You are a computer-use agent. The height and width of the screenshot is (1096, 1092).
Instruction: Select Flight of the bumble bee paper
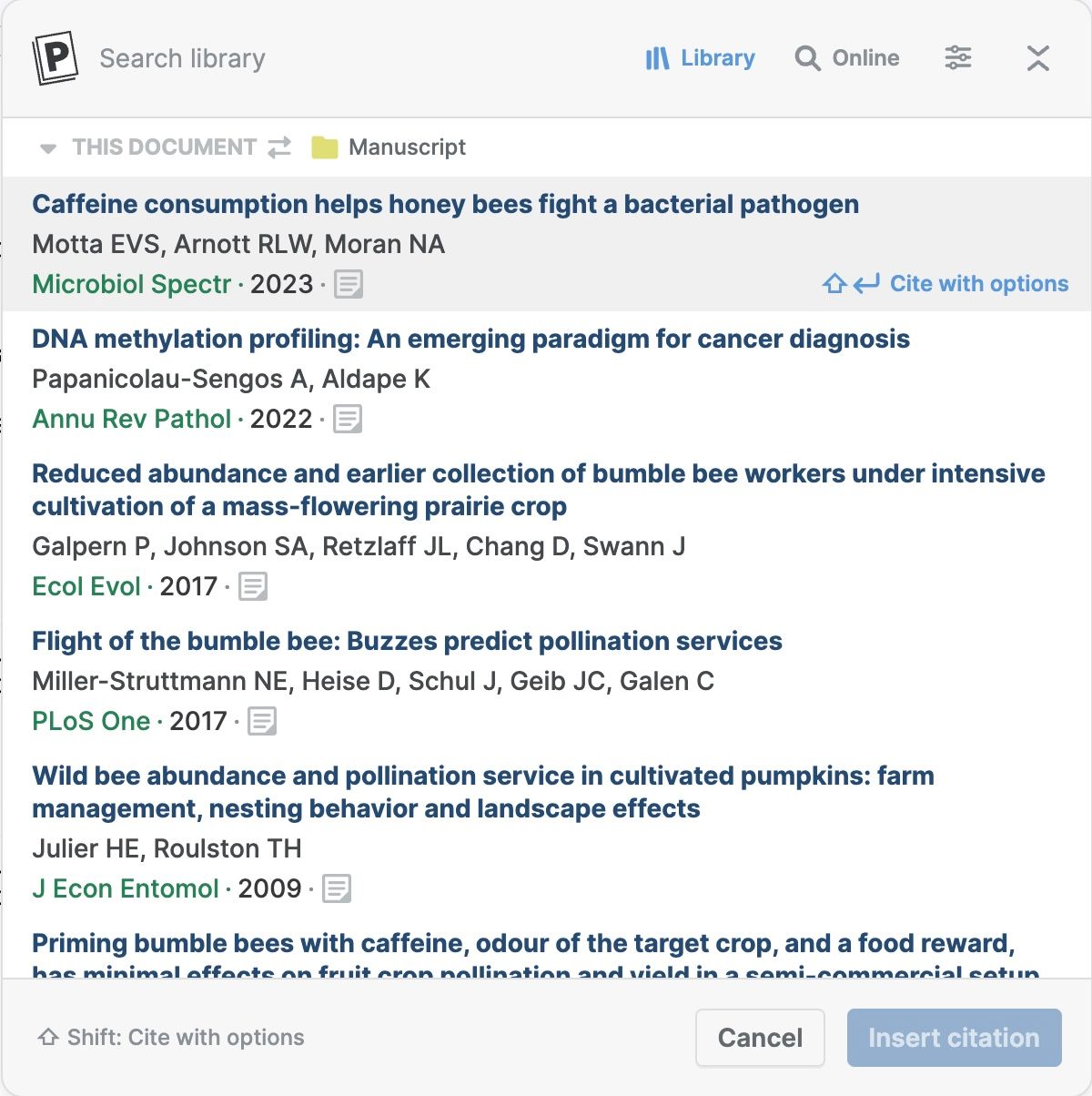coord(407,641)
